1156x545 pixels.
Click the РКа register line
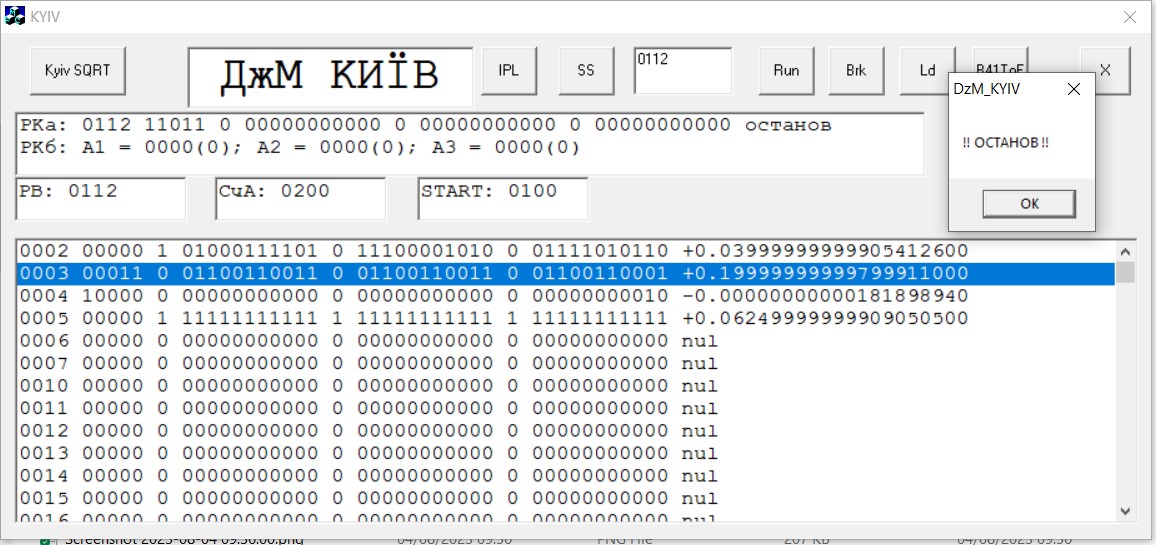pyautogui.click(x=425, y=126)
